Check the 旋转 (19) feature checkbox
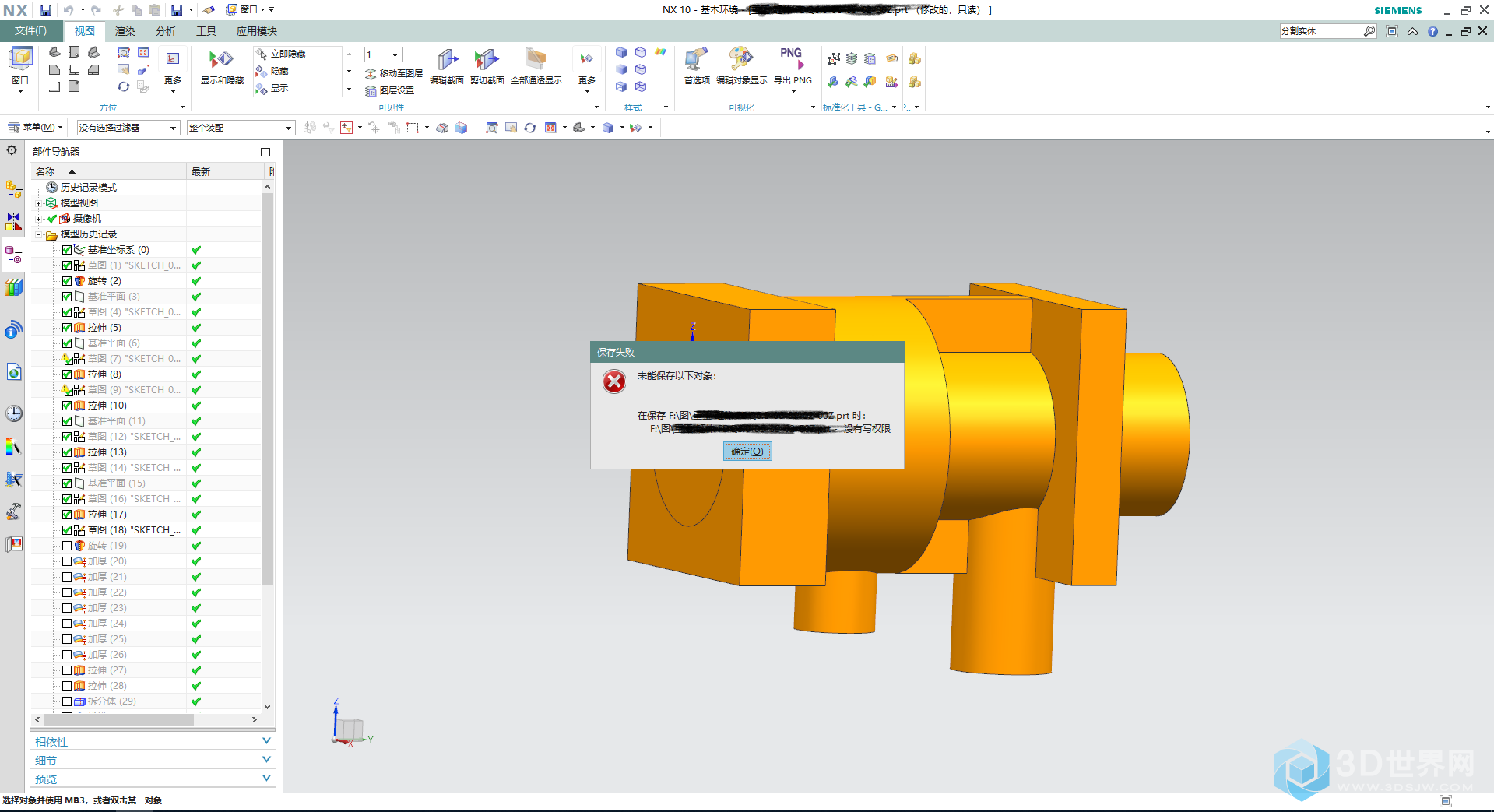1494x812 pixels. point(67,546)
